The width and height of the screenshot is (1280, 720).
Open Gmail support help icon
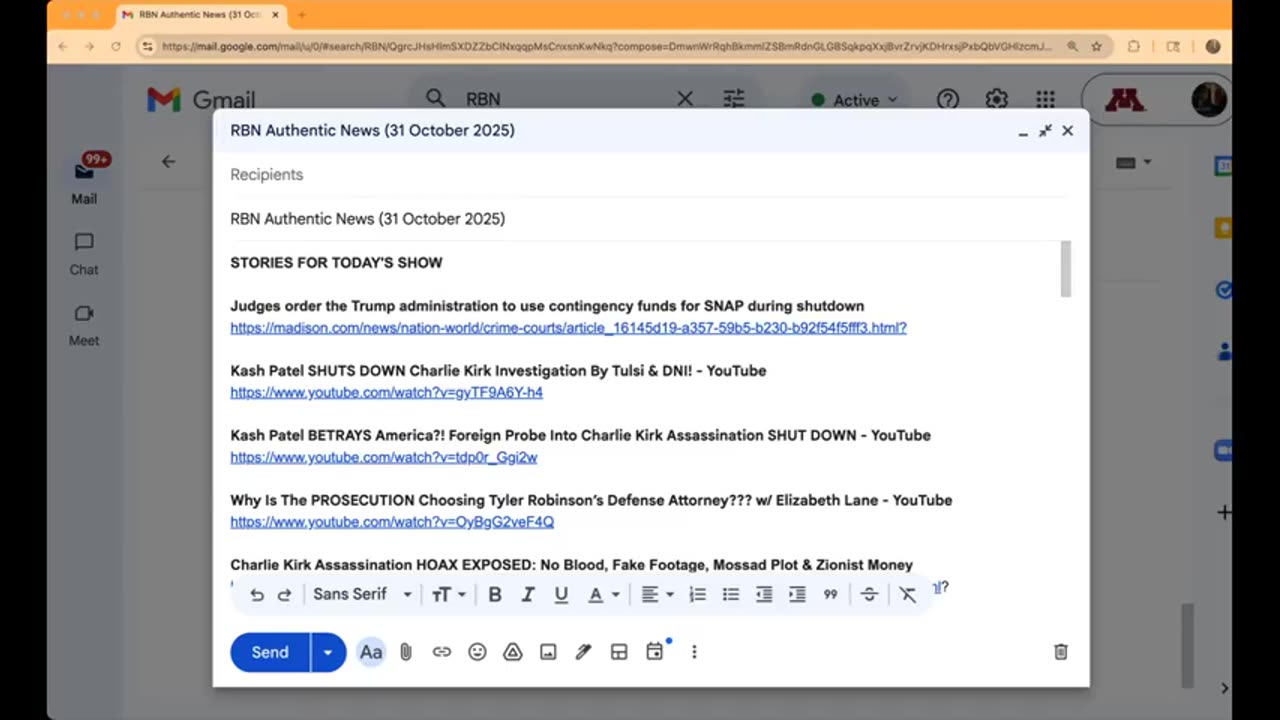coord(947,99)
